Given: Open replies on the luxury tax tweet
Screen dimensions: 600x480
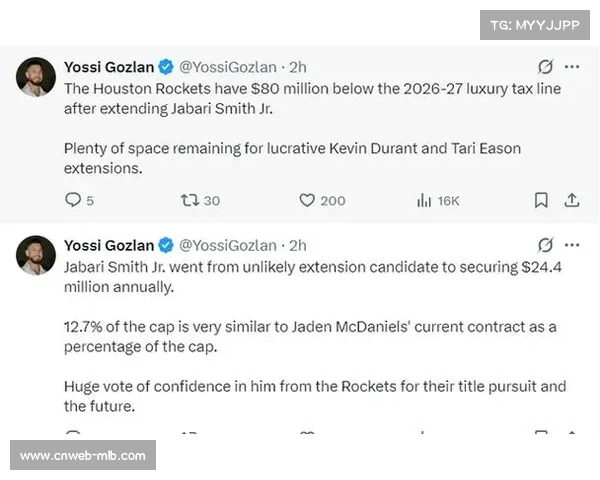Looking at the screenshot, I should [x=79, y=200].
